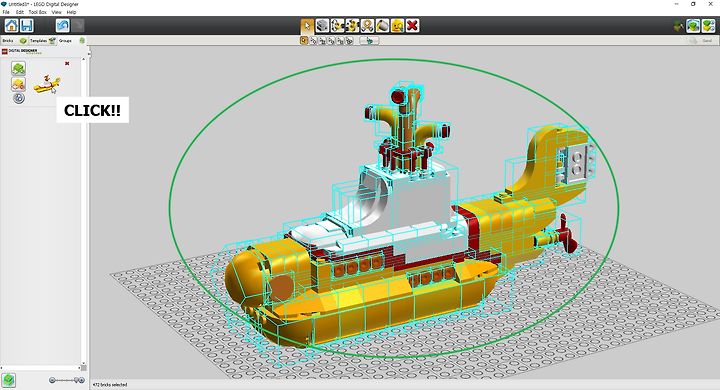This screenshot has height=390, width=720.
Task: Click the red X Delete tool
Action: pos(412,26)
